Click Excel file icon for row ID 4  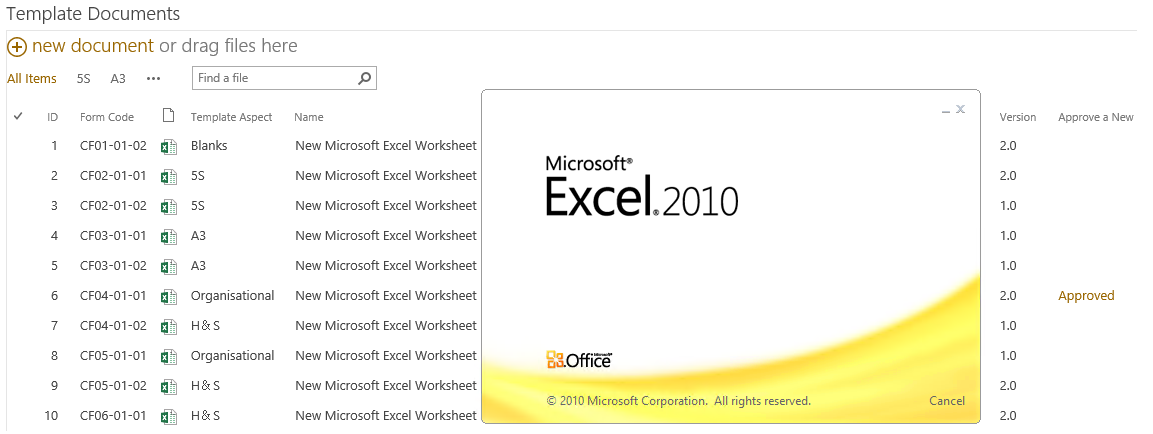169,236
